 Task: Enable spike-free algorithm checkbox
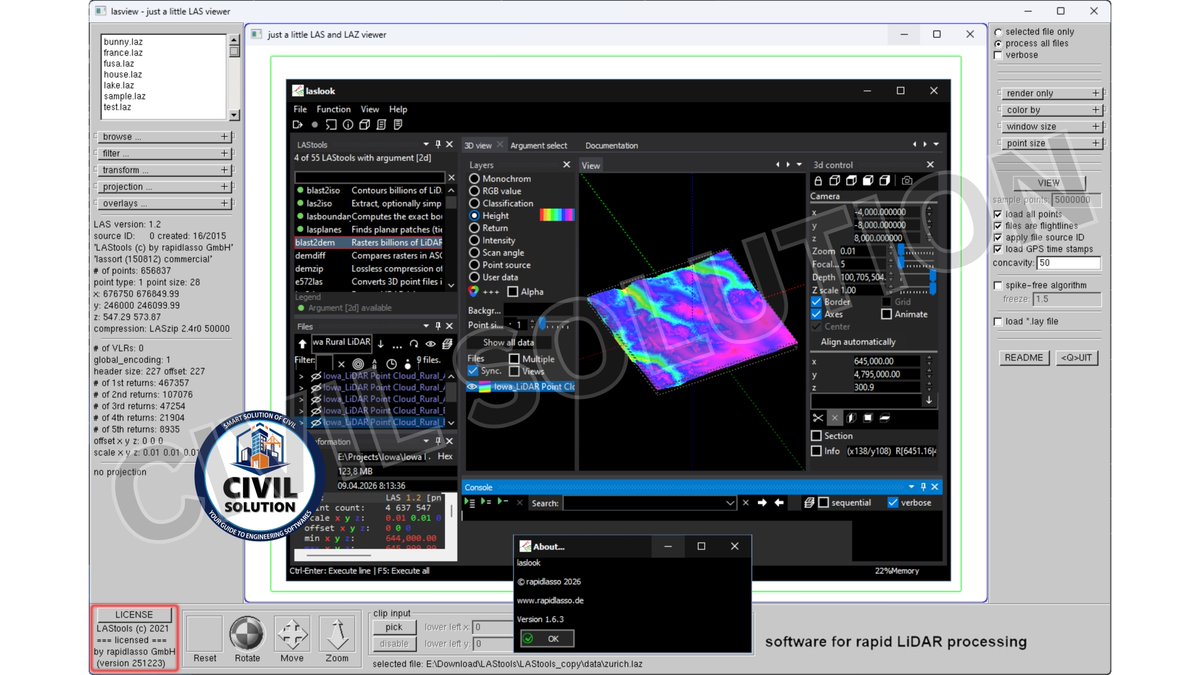[998, 286]
